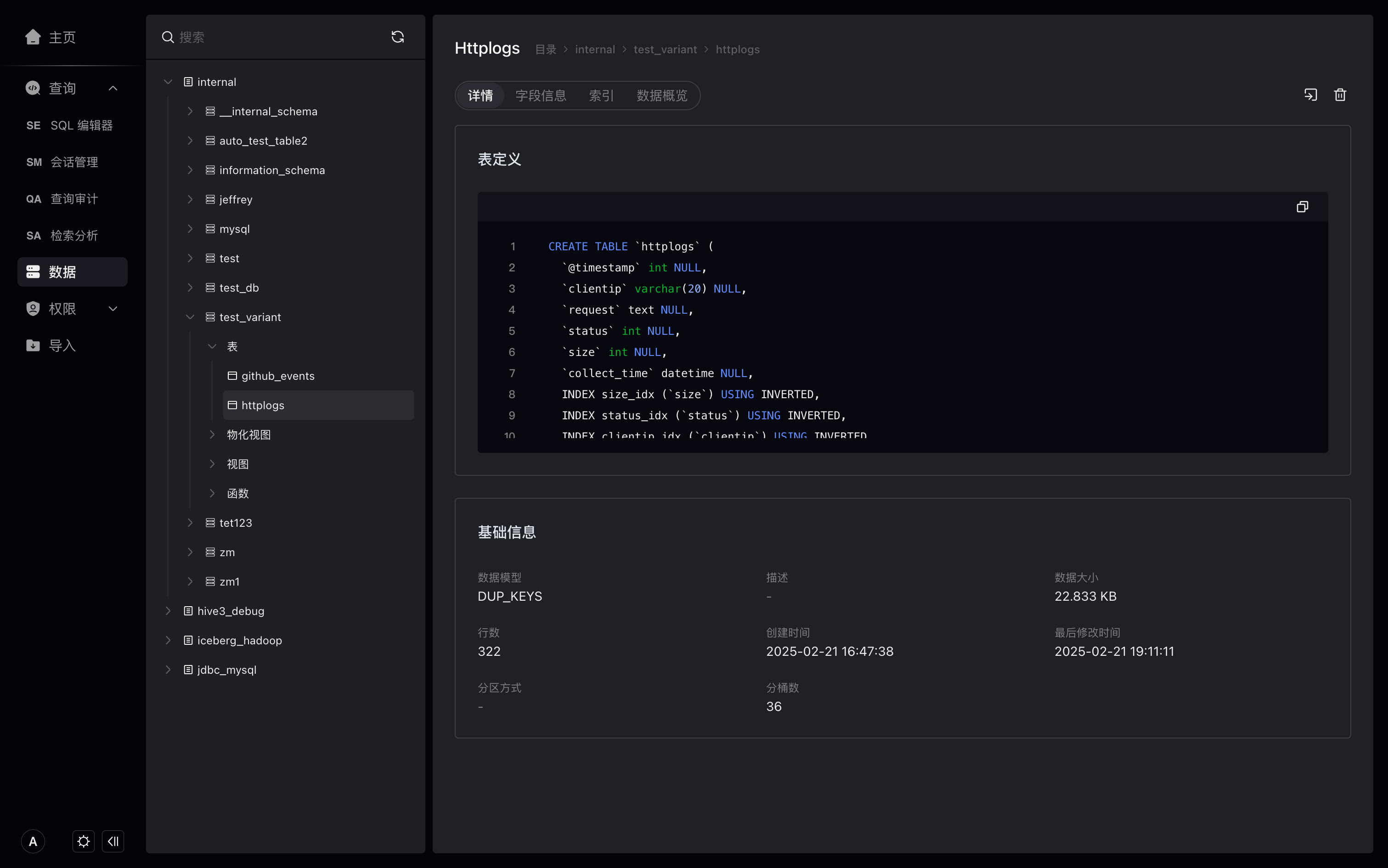
Task: Click the iceberg_hadoop catalog icon
Action: point(188,640)
